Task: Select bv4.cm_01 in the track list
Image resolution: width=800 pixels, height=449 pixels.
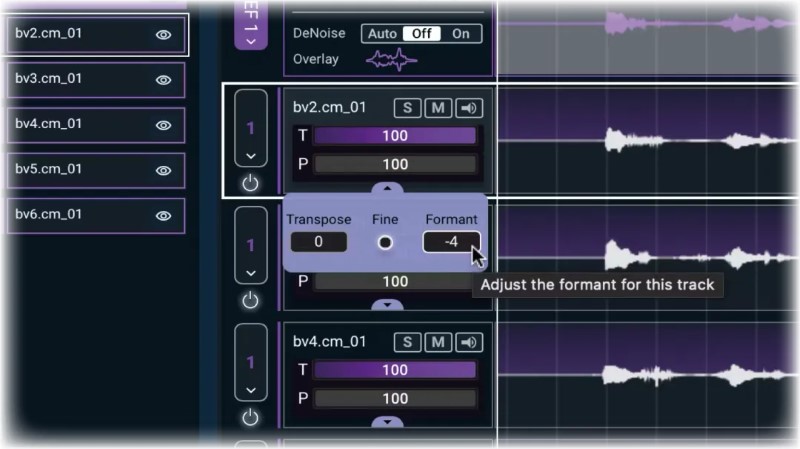Action: (x=96, y=125)
